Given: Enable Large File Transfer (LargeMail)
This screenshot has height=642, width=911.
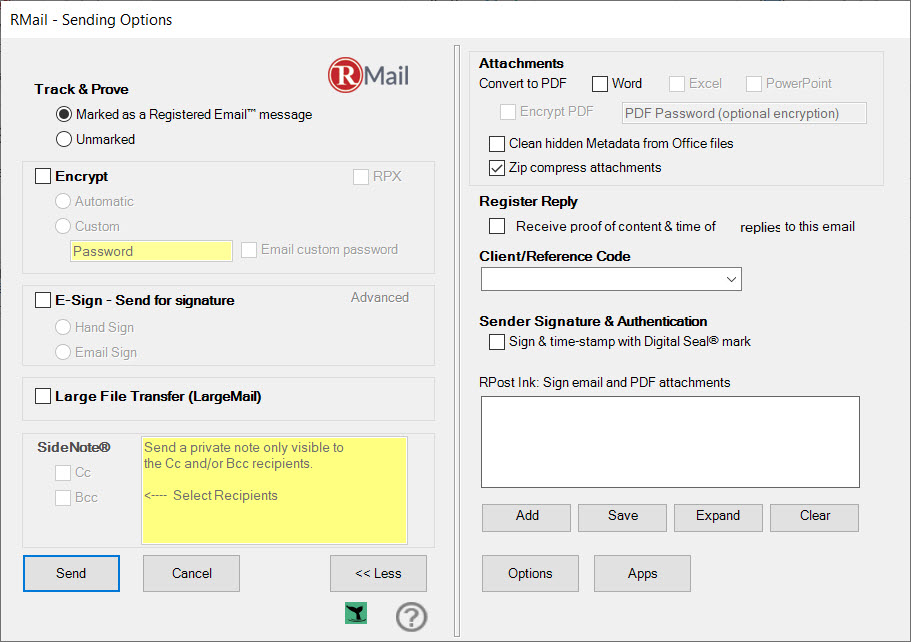Looking at the screenshot, I should pos(43,396).
